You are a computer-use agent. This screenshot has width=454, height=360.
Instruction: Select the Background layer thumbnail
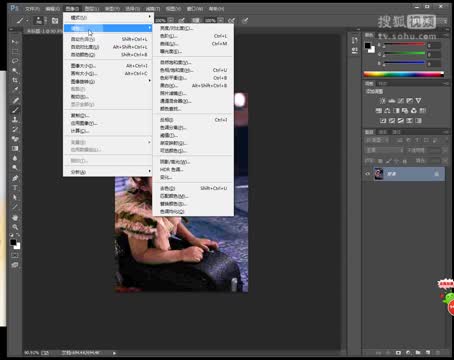click(379, 174)
